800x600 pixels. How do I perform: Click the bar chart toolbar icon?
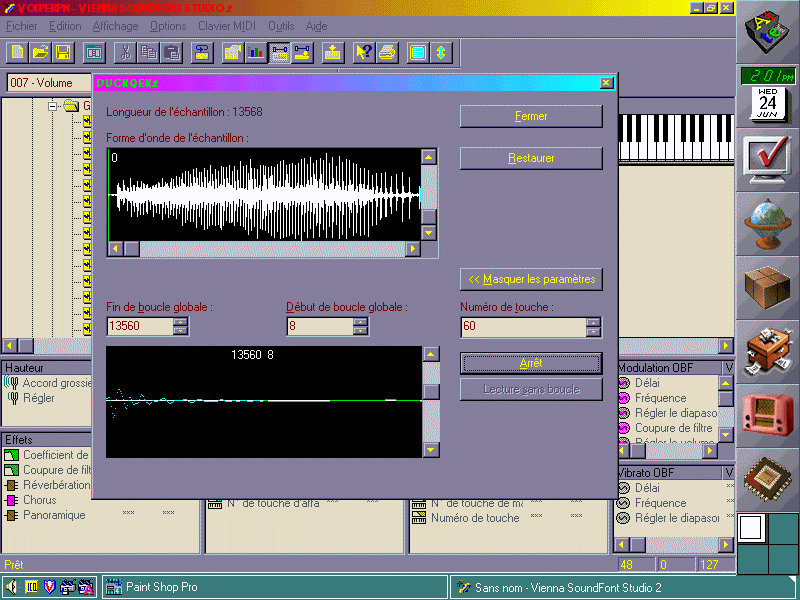[256, 52]
